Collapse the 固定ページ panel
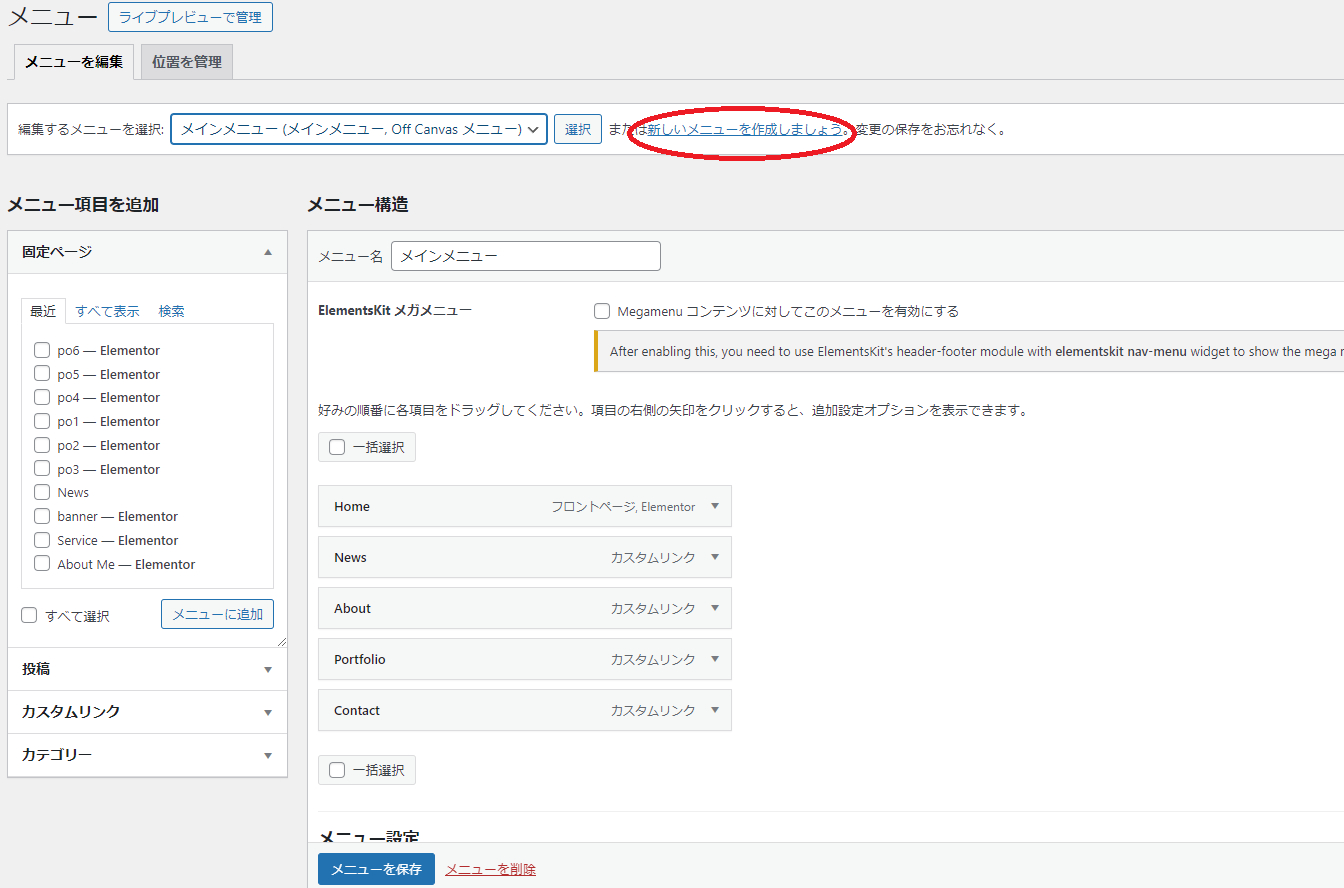The height and width of the screenshot is (888, 1344). click(x=267, y=253)
